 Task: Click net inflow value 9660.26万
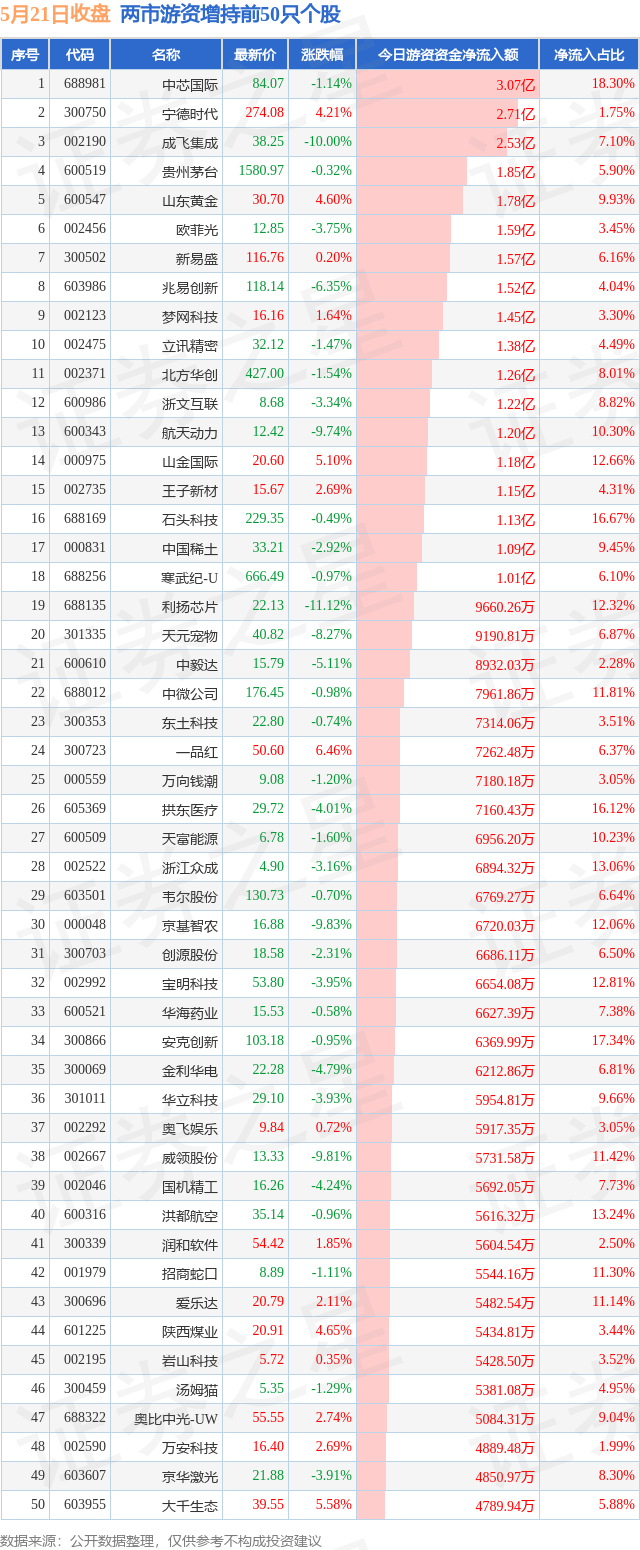tap(506, 607)
